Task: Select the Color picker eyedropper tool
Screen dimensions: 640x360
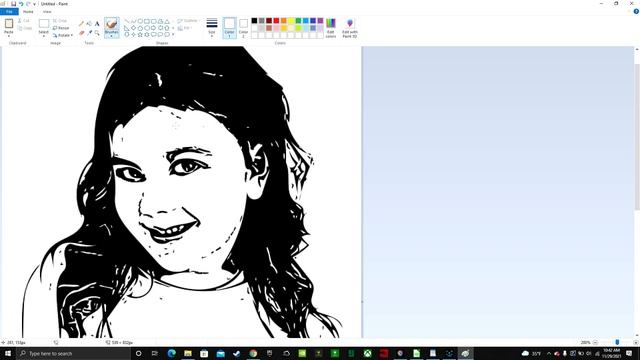Action: point(89,33)
